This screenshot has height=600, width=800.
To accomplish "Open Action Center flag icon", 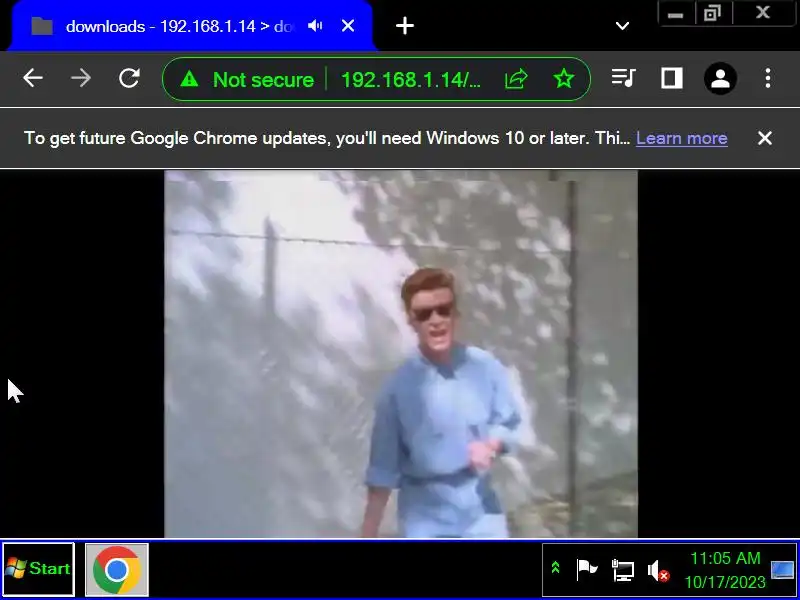I will [587, 570].
